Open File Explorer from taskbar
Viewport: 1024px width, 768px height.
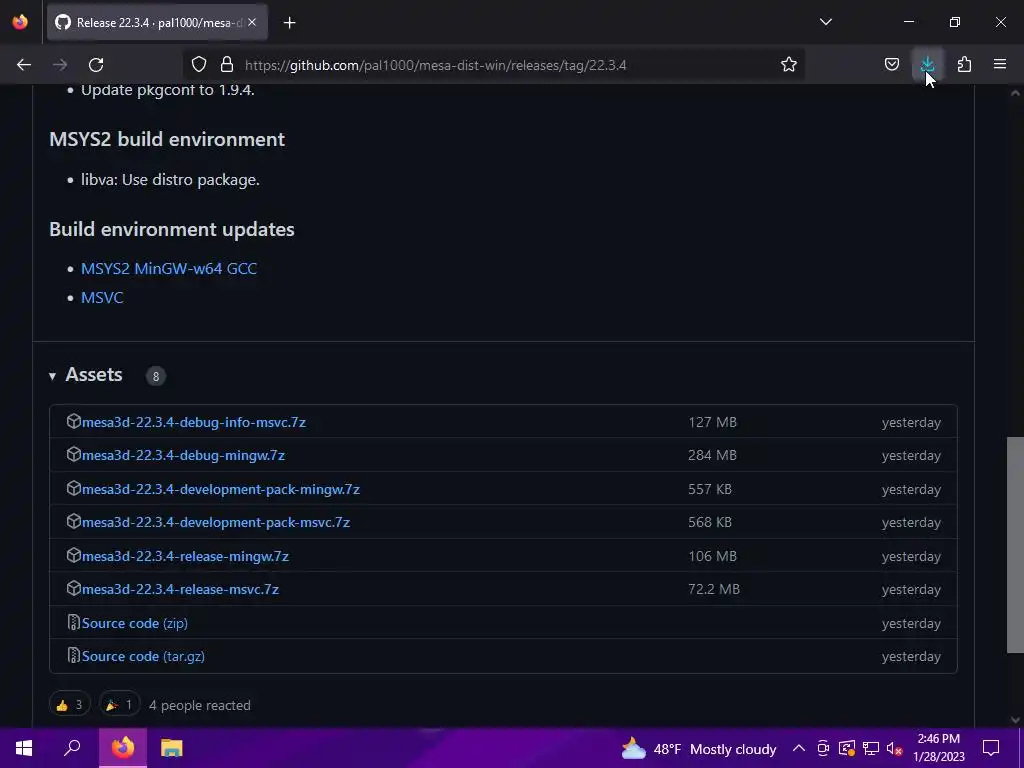172,748
